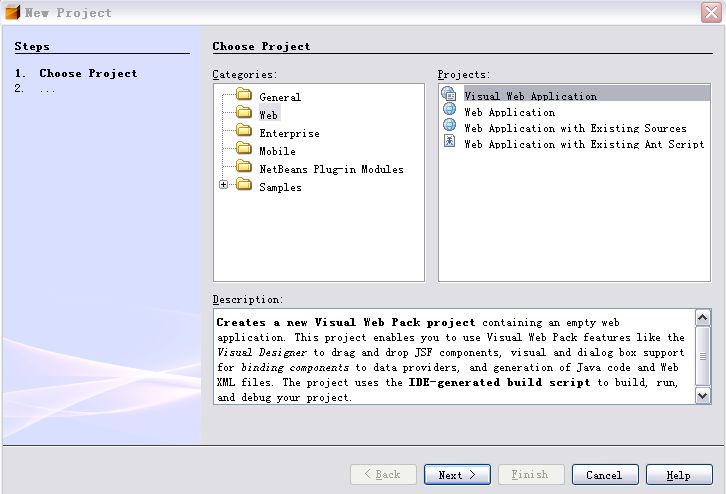Click the 'Visual Designer' italic text in description

[262, 352]
